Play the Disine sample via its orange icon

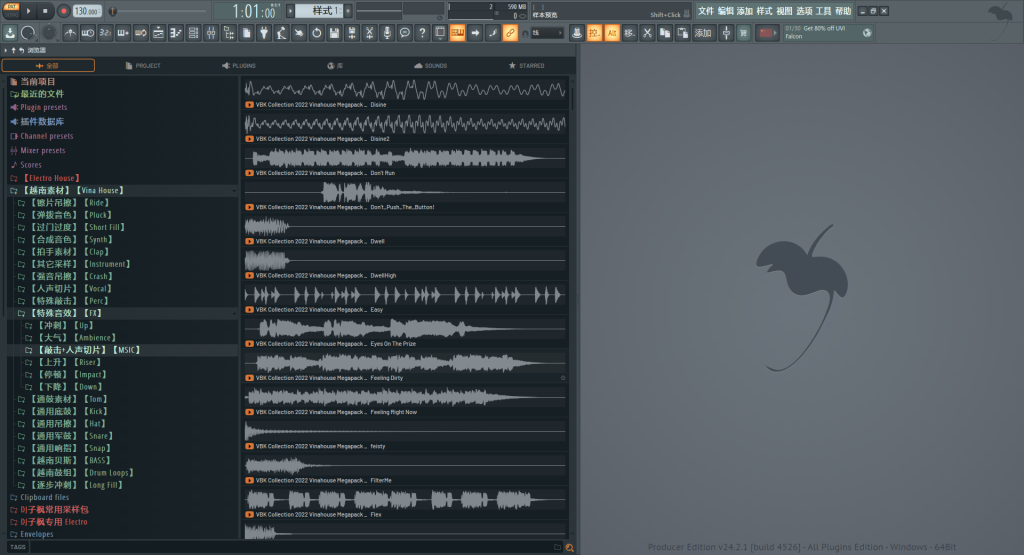tap(249, 104)
